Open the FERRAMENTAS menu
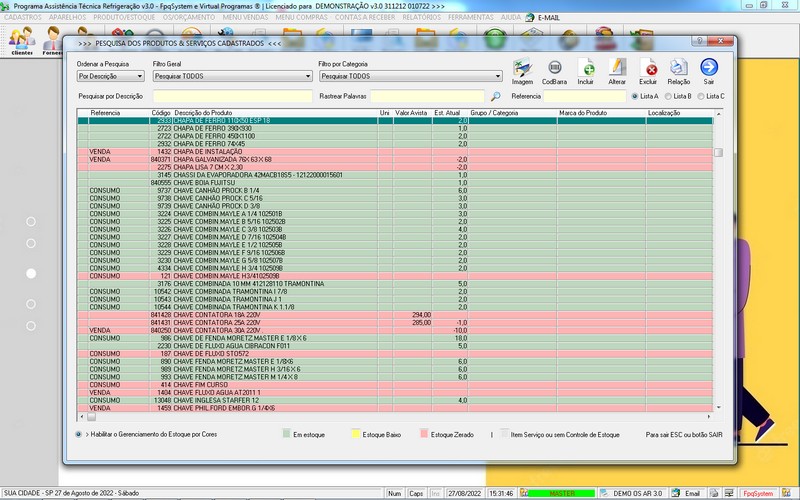Image resolution: width=800 pixels, height=500 pixels. pos(469,17)
